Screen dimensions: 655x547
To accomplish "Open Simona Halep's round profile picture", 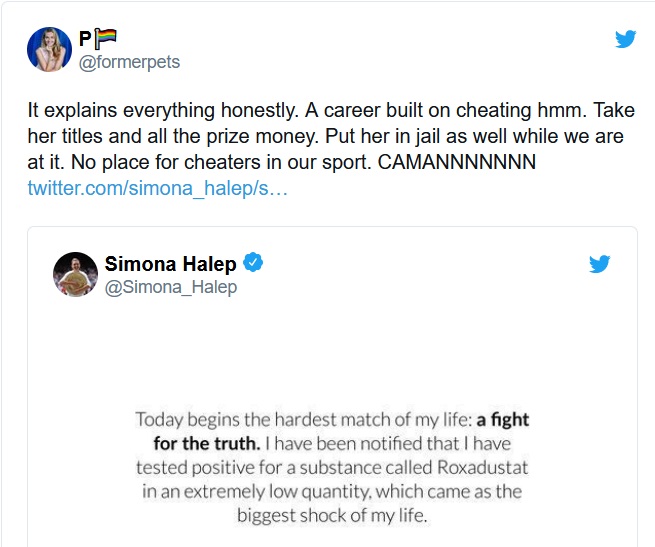I will pyautogui.click(x=75, y=275).
